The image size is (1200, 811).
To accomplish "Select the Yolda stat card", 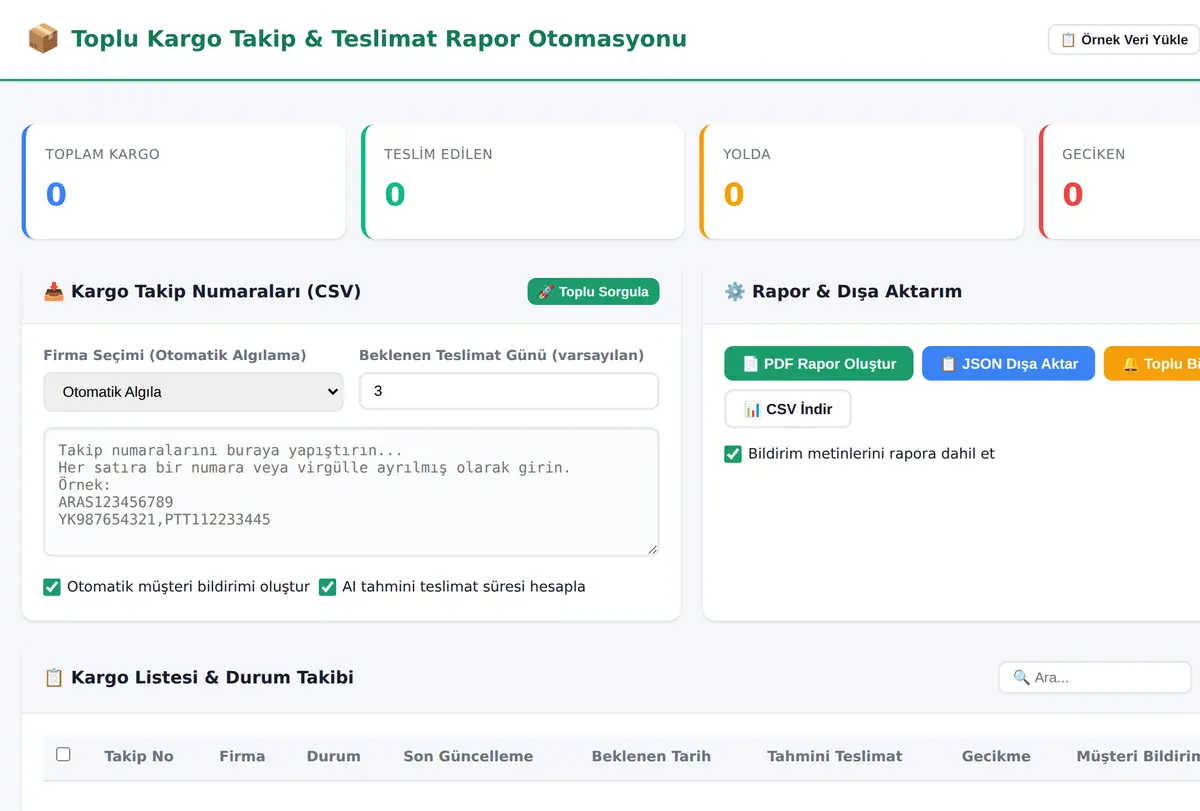I will coord(862,182).
